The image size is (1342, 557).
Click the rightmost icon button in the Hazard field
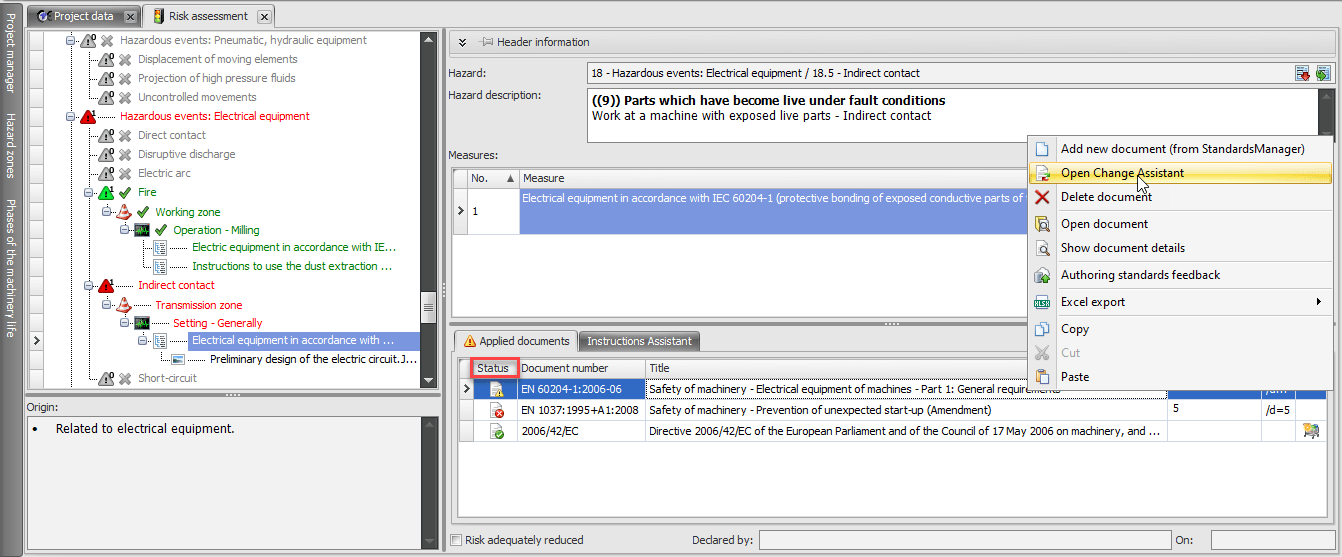point(1323,73)
